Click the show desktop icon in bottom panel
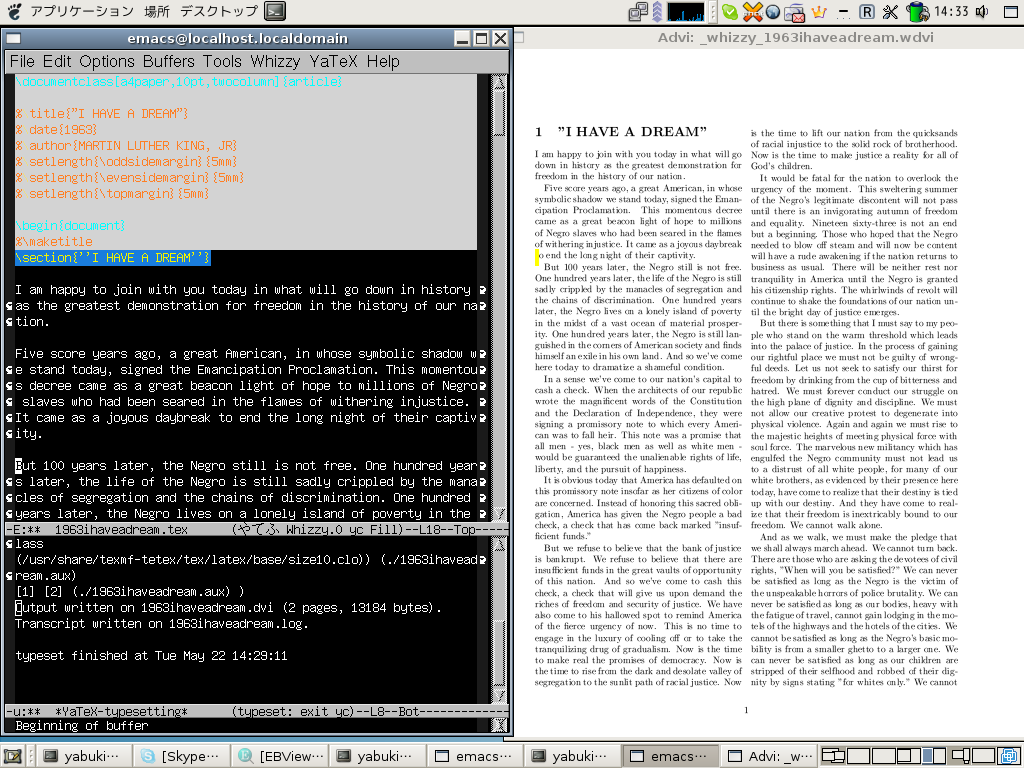Screen dimensions: 1024x768 click(x=12, y=756)
